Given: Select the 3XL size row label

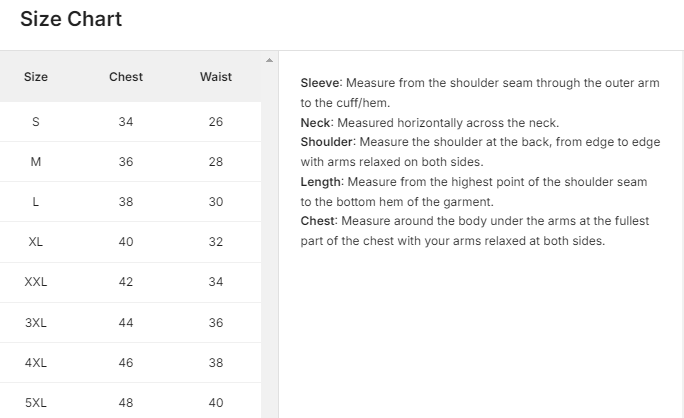Looking at the screenshot, I should coord(36,323).
